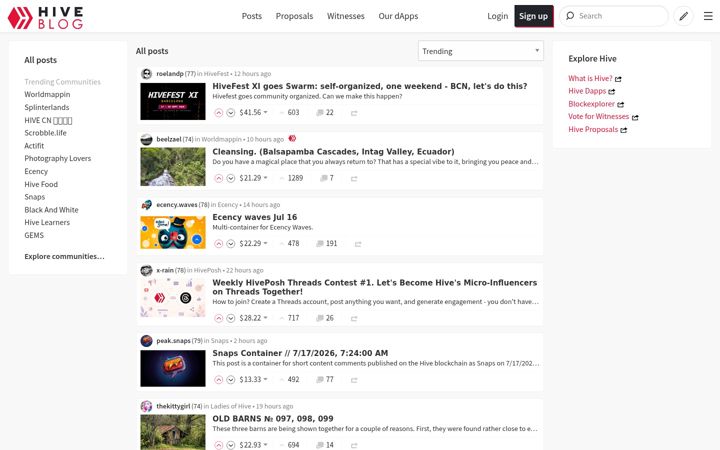Downvote the Ecency waves Jul 16 post

click(231, 243)
